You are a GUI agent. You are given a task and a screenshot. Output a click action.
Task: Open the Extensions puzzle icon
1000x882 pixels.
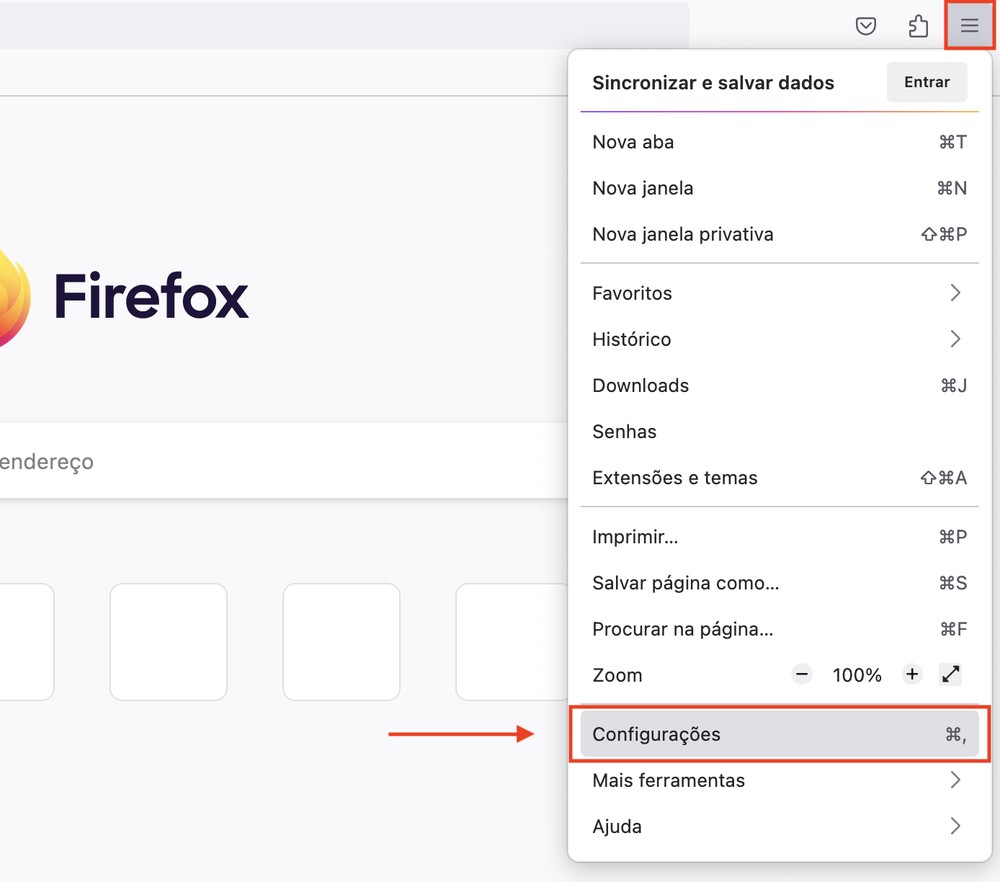pyautogui.click(x=918, y=26)
